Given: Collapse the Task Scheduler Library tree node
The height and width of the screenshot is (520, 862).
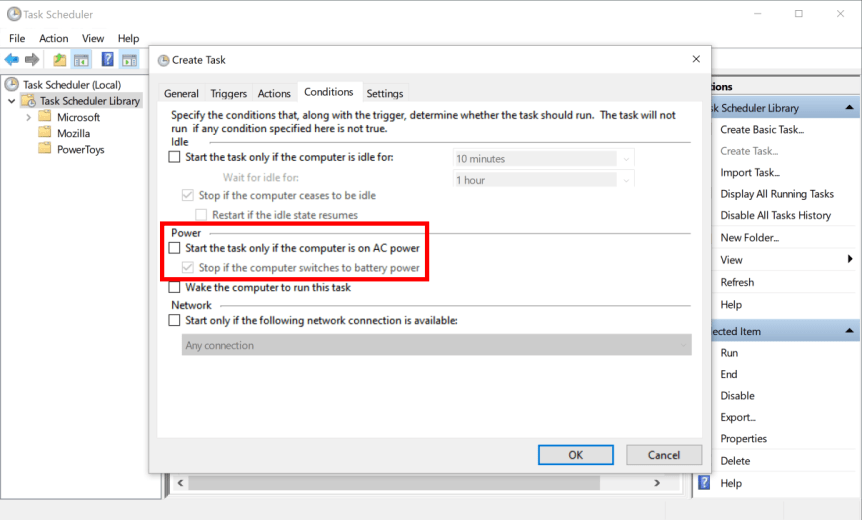Looking at the screenshot, I should click(x=12, y=101).
